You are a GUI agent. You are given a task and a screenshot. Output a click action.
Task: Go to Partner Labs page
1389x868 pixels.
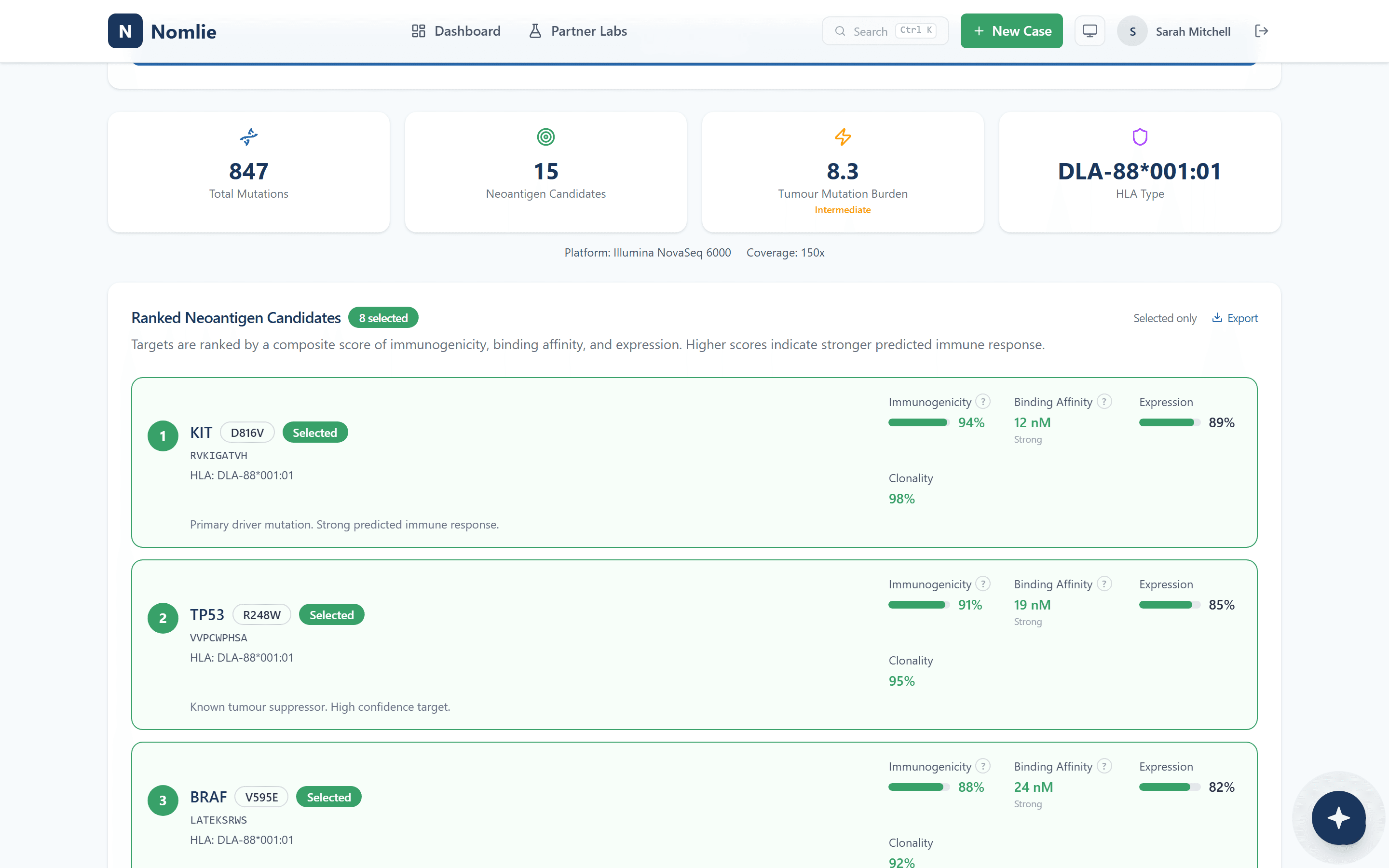point(577,31)
